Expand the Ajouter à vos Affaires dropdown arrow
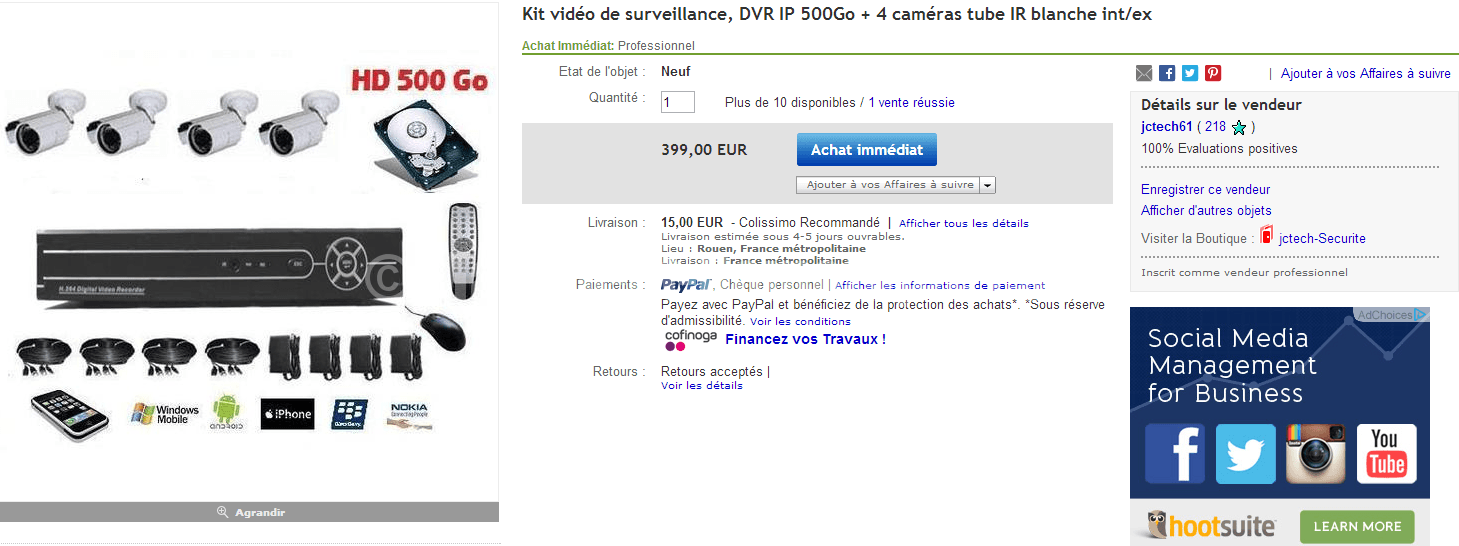This screenshot has height=546, width=1459. pos(988,185)
